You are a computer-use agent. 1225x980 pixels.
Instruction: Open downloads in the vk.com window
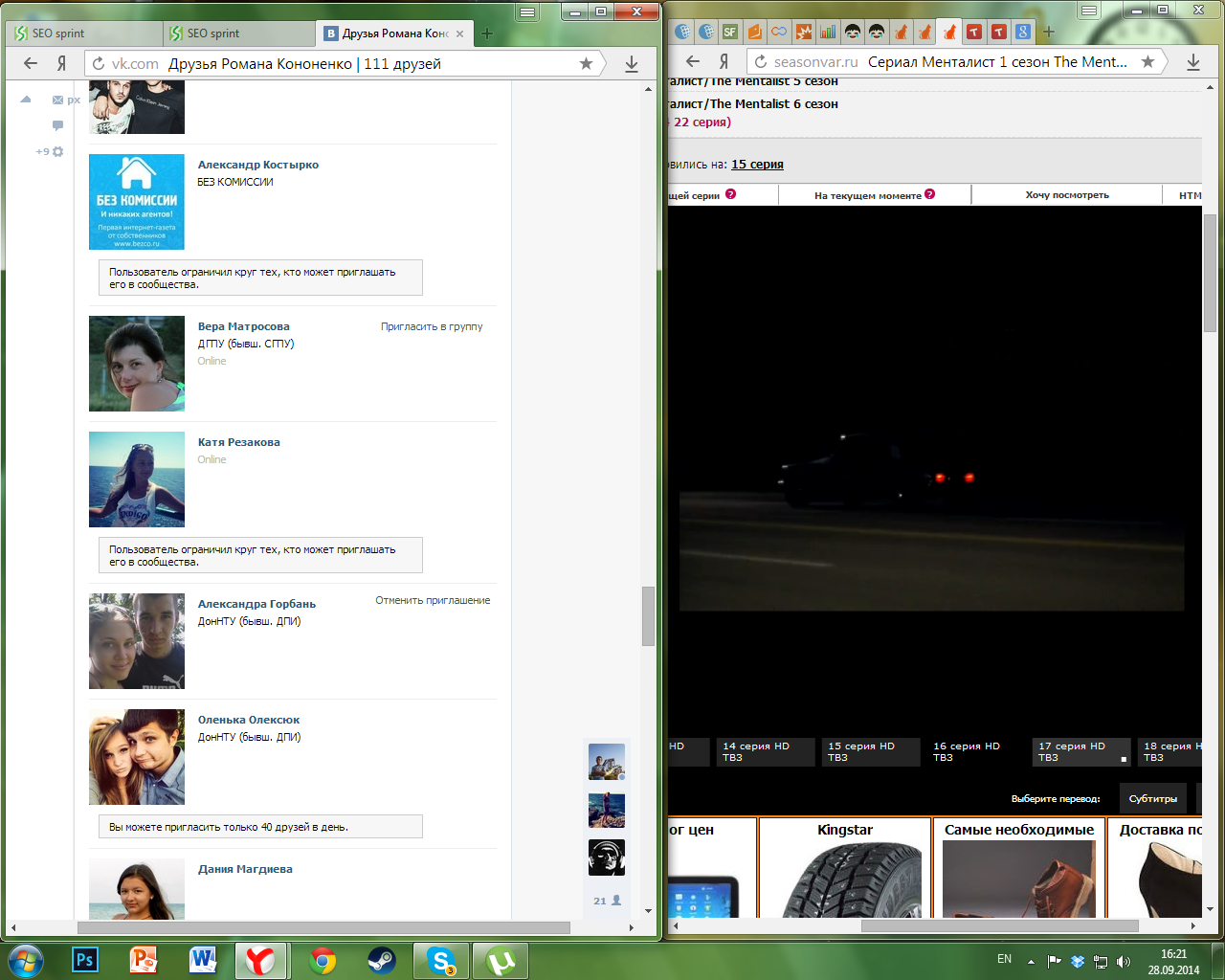[632, 63]
